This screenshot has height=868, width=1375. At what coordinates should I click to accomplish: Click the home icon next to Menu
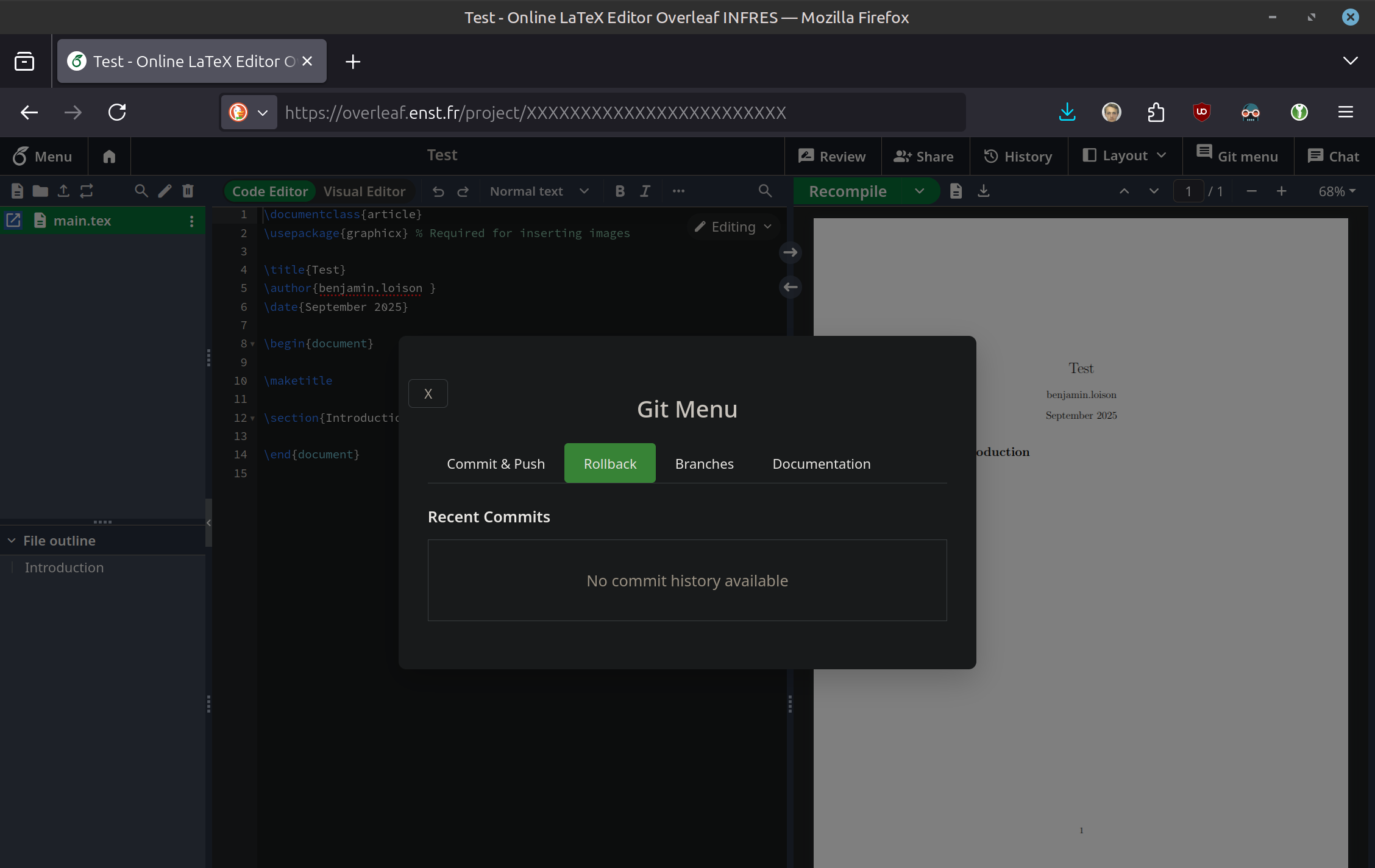(x=109, y=157)
